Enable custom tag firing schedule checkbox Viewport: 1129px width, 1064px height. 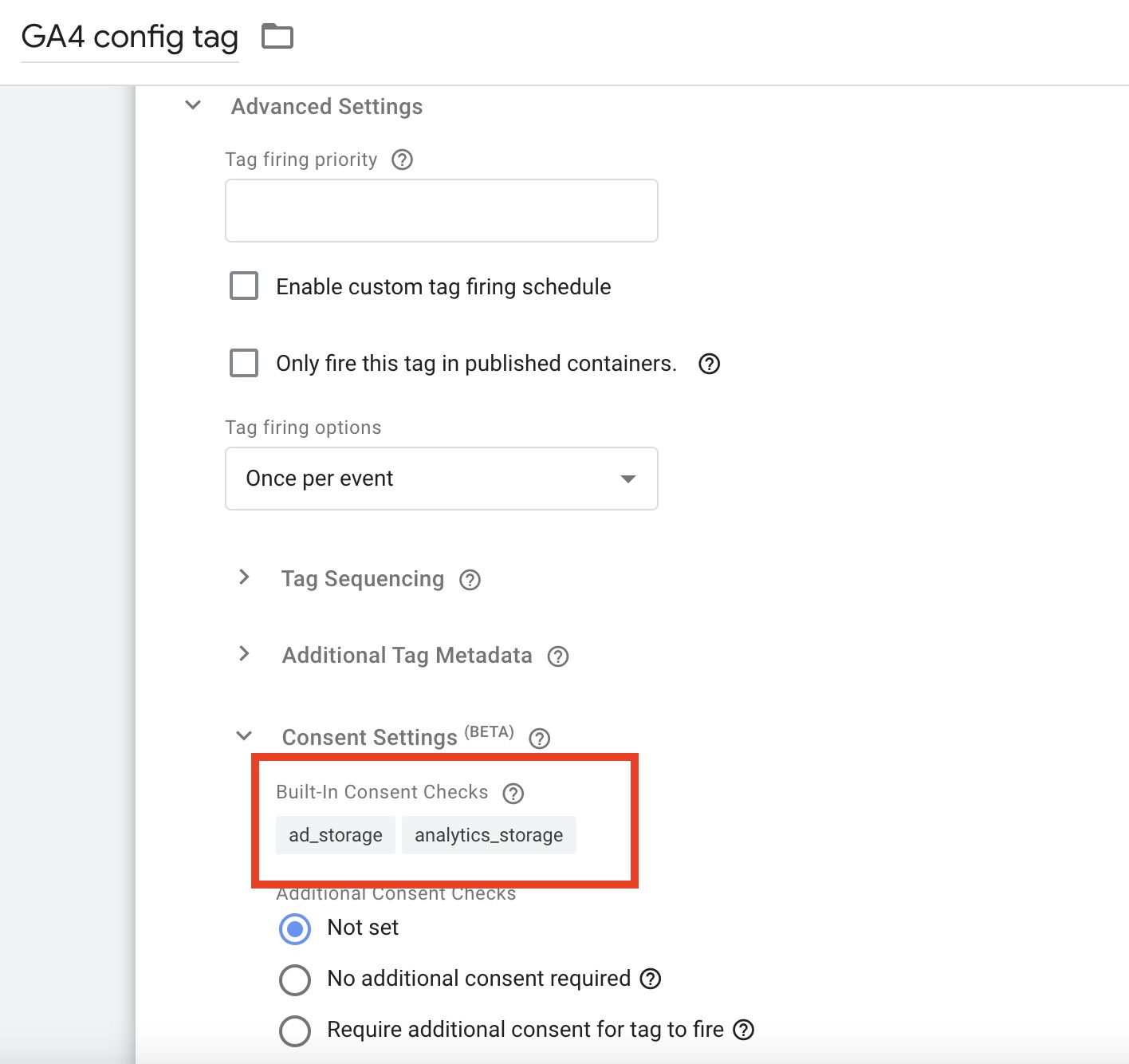click(x=244, y=286)
